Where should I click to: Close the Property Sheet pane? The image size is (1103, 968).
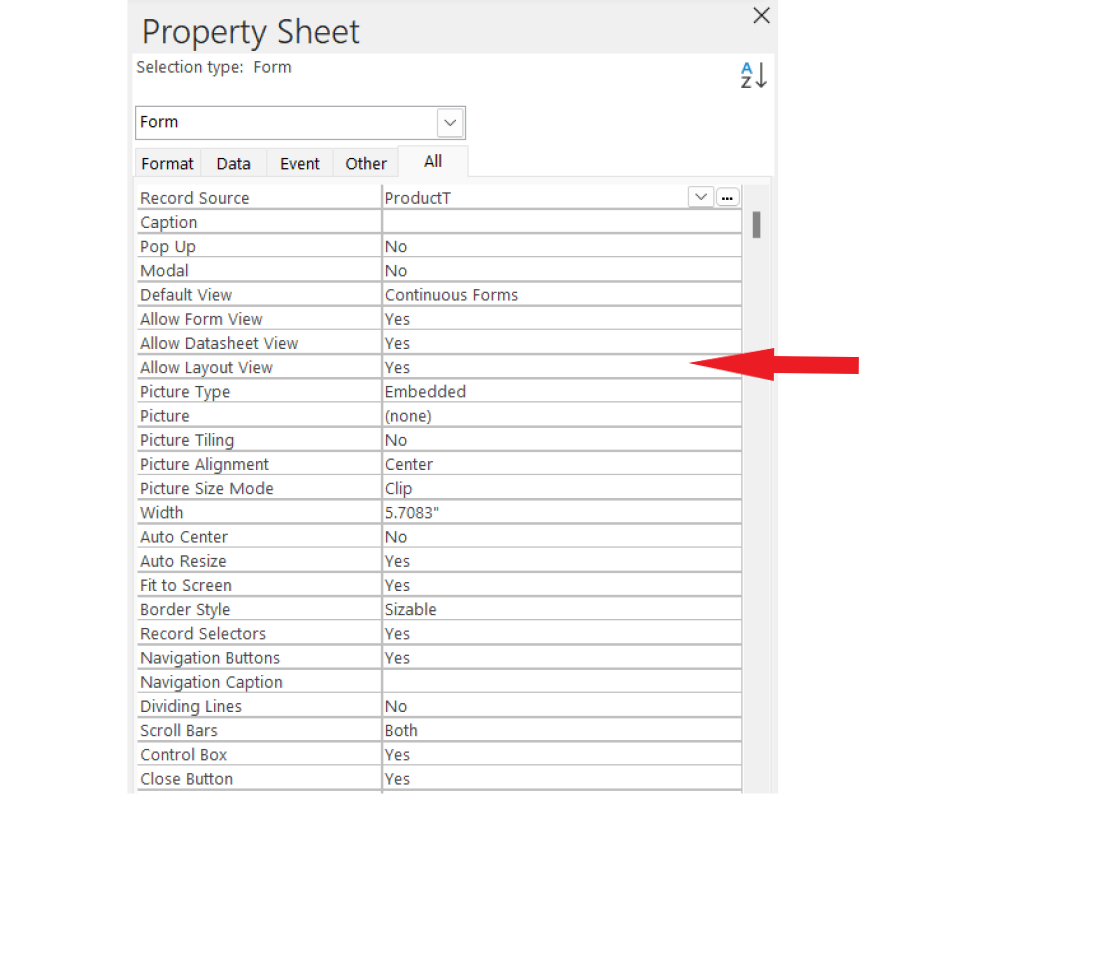(761, 15)
